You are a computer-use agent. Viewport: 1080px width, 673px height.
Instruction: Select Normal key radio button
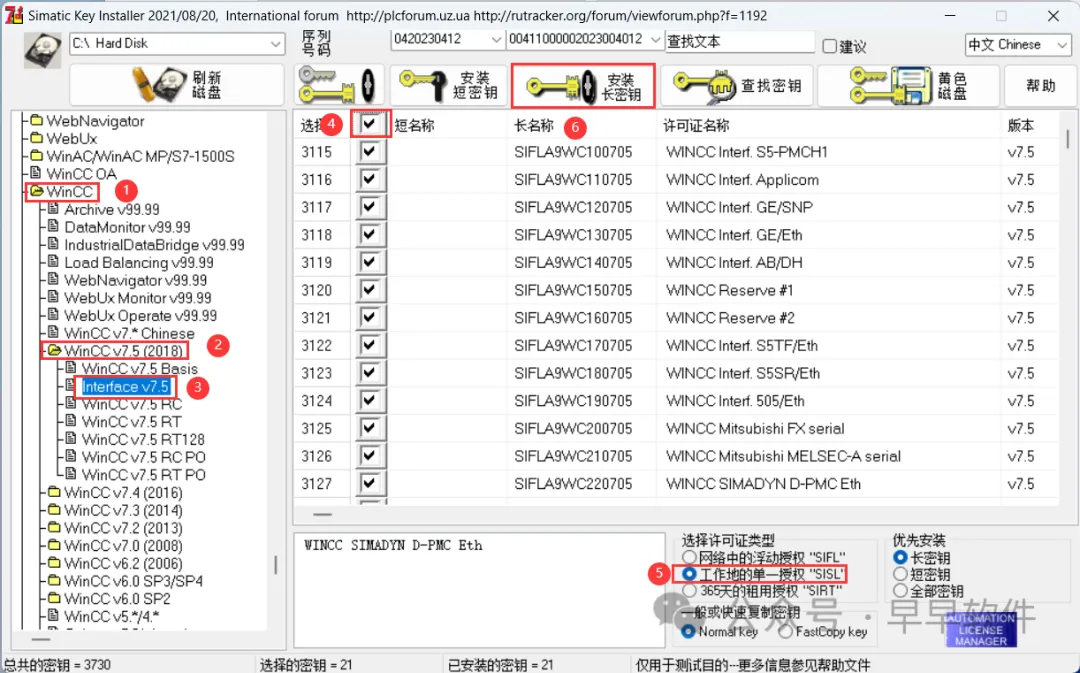pyautogui.click(x=688, y=631)
